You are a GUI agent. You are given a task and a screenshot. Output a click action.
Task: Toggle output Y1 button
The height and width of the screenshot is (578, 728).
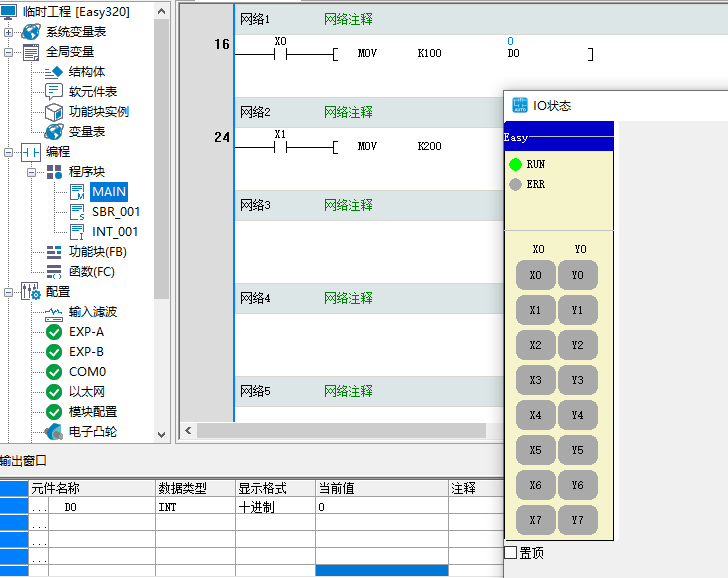click(x=578, y=310)
